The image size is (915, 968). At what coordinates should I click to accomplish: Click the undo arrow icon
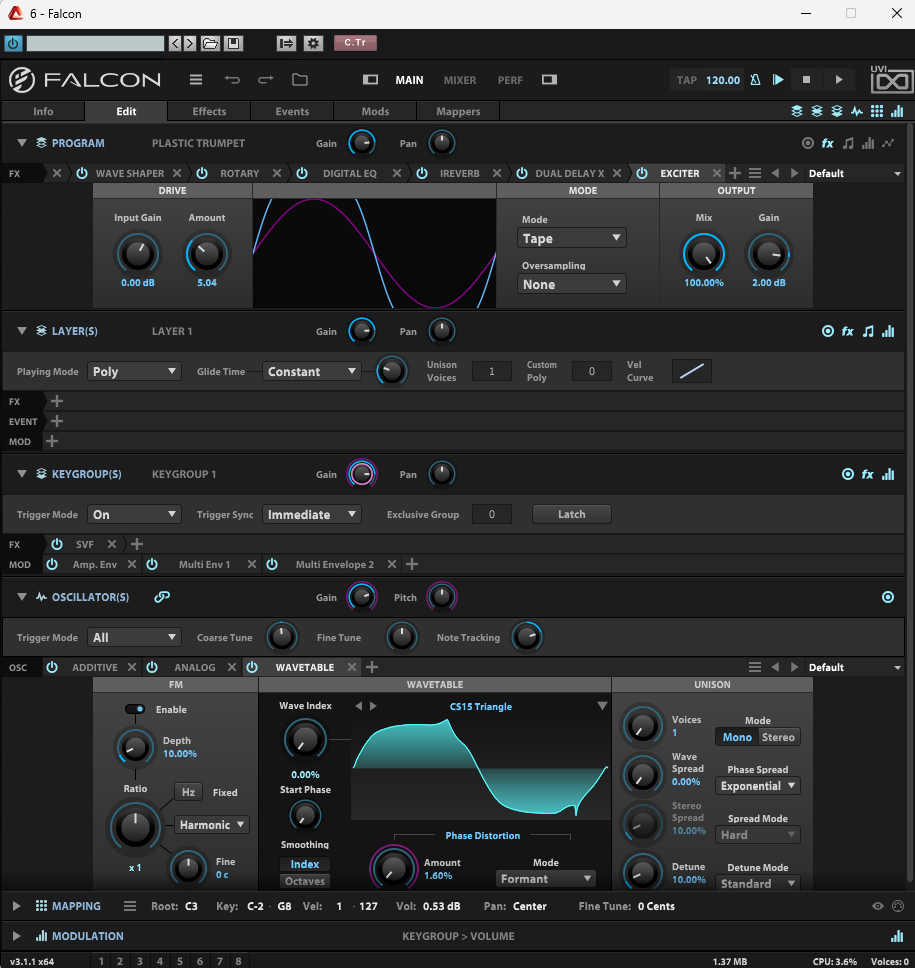pos(232,80)
